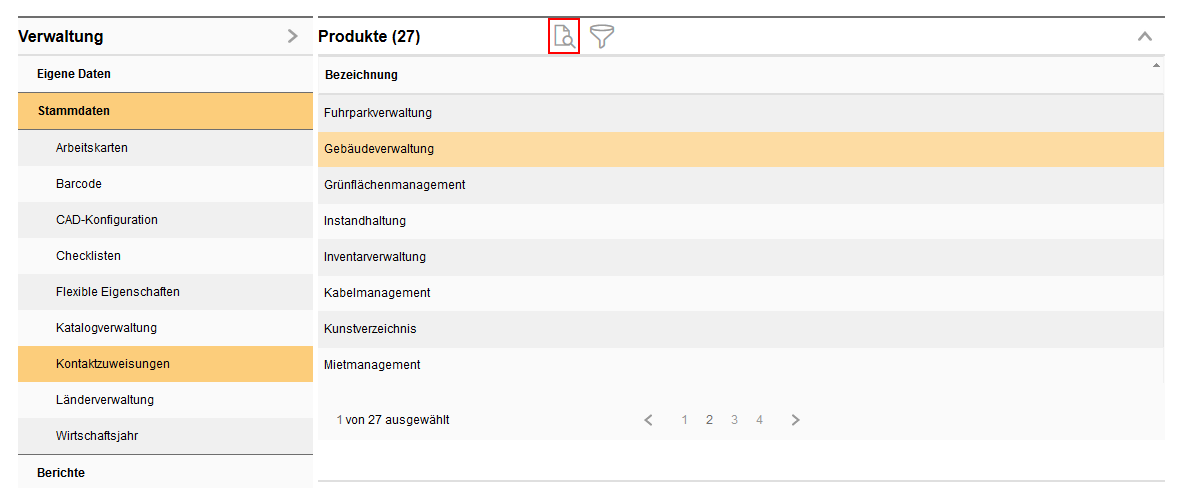The height and width of the screenshot is (488, 1184).
Task: Open Eigene Daten menu section
Action: [74, 74]
